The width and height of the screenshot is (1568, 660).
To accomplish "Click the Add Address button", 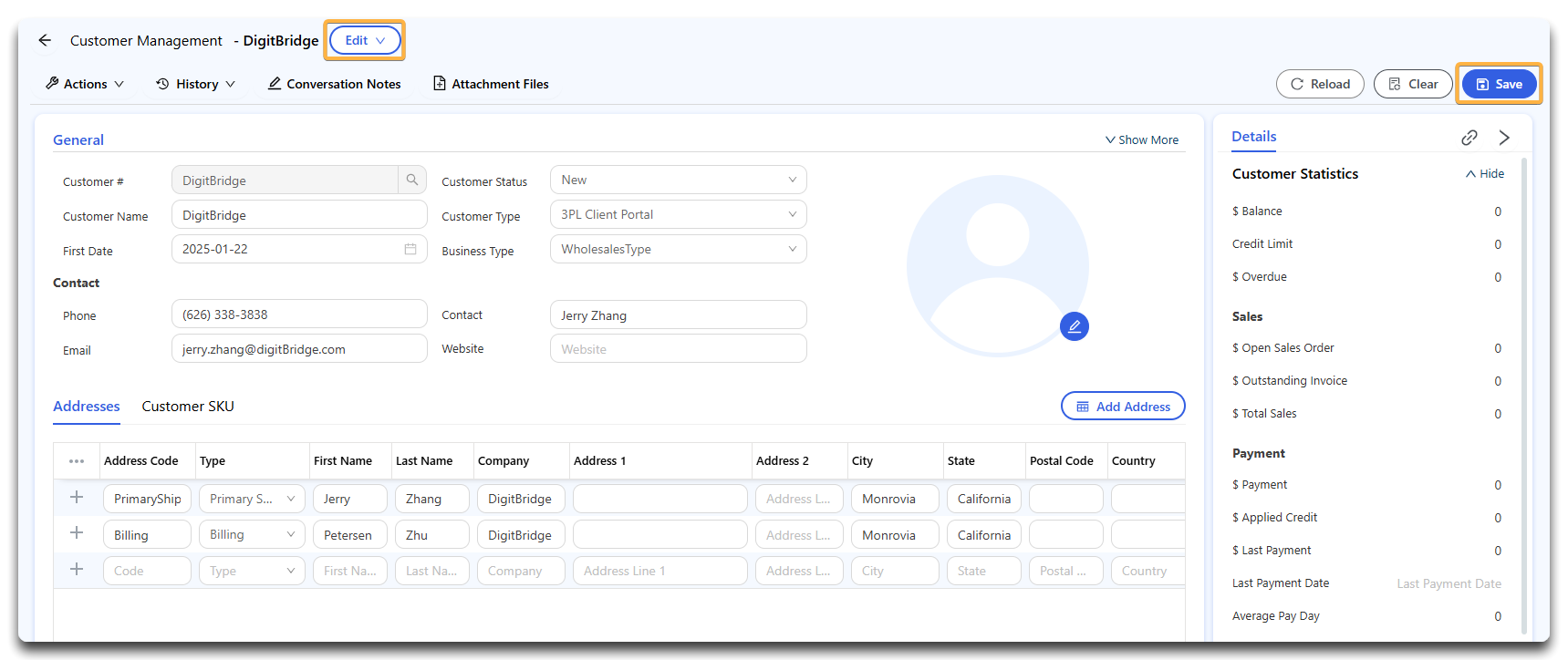I will click(x=1123, y=407).
